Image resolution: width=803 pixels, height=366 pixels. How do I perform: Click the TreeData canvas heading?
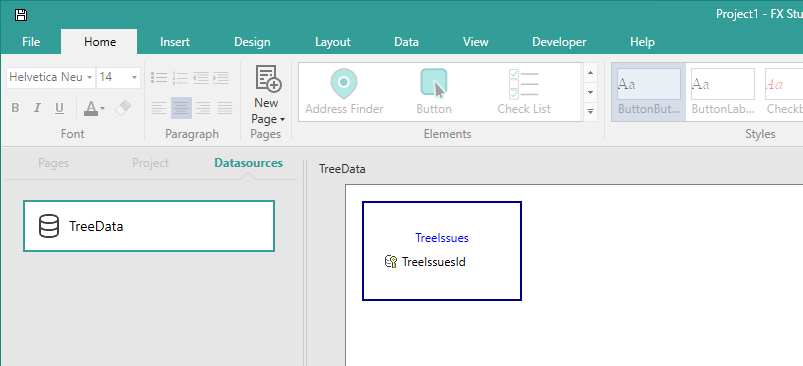(x=342, y=169)
